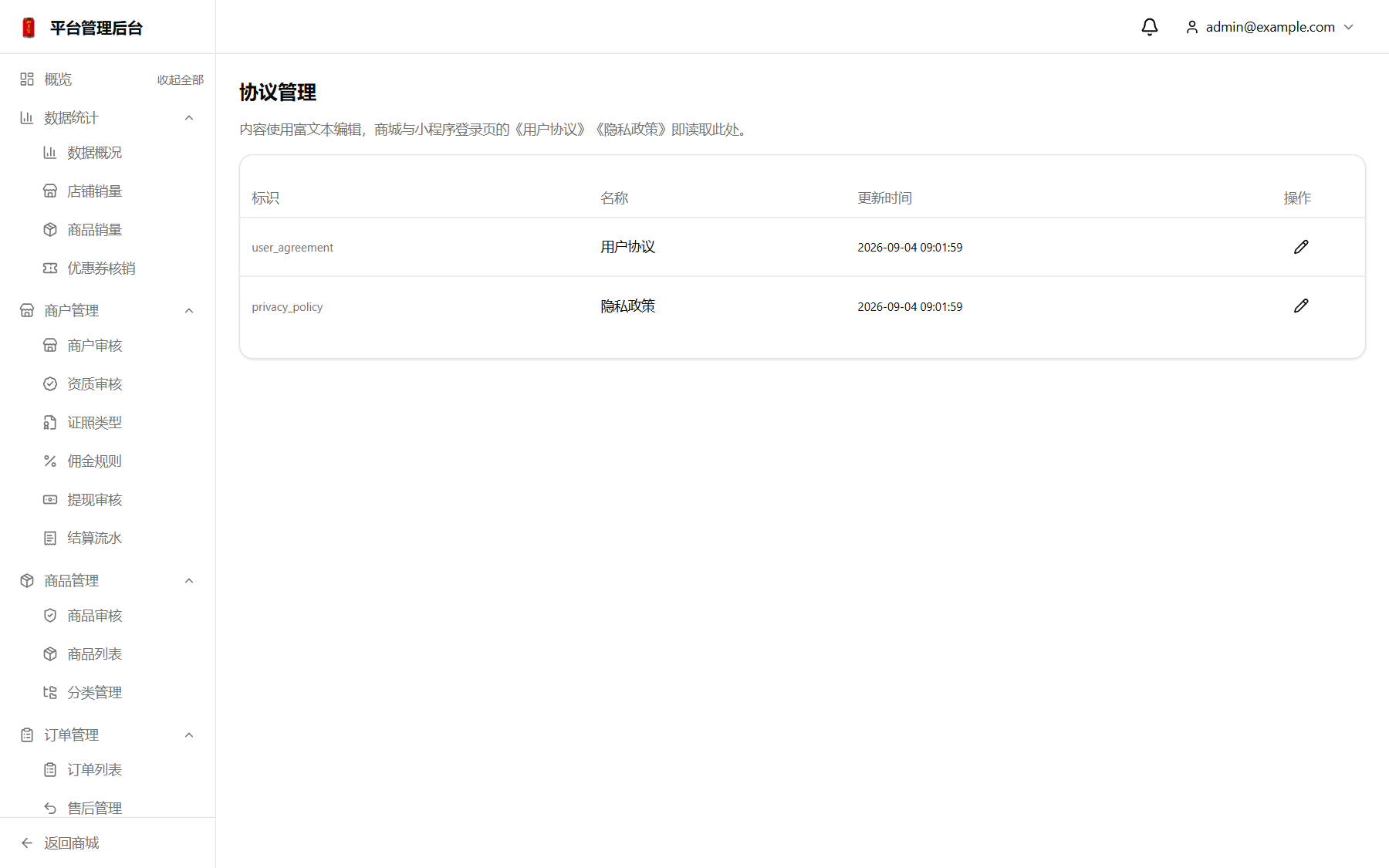Click the user_agreement identifier cell
1389x868 pixels.
[x=292, y=247]
